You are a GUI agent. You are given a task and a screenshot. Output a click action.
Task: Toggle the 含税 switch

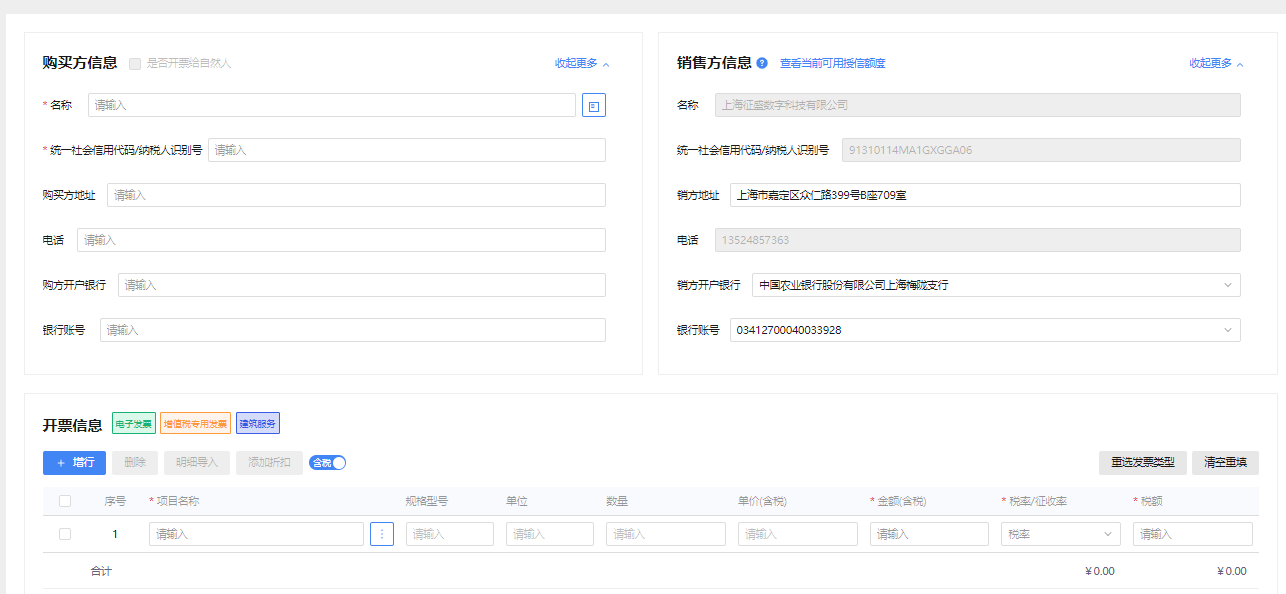click(327, 463)
